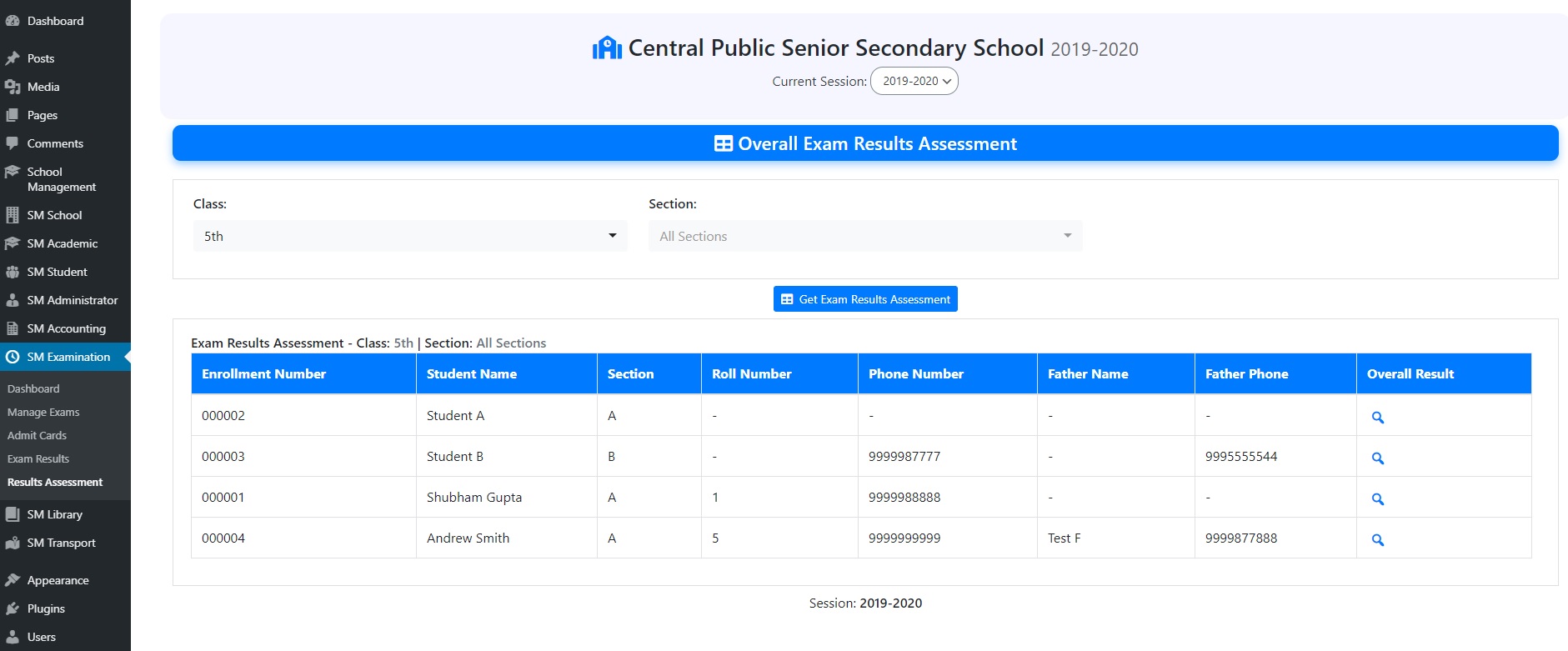Click the Plugins plug icon
This screenshot has width=1568, height=651.
(13, 608)
